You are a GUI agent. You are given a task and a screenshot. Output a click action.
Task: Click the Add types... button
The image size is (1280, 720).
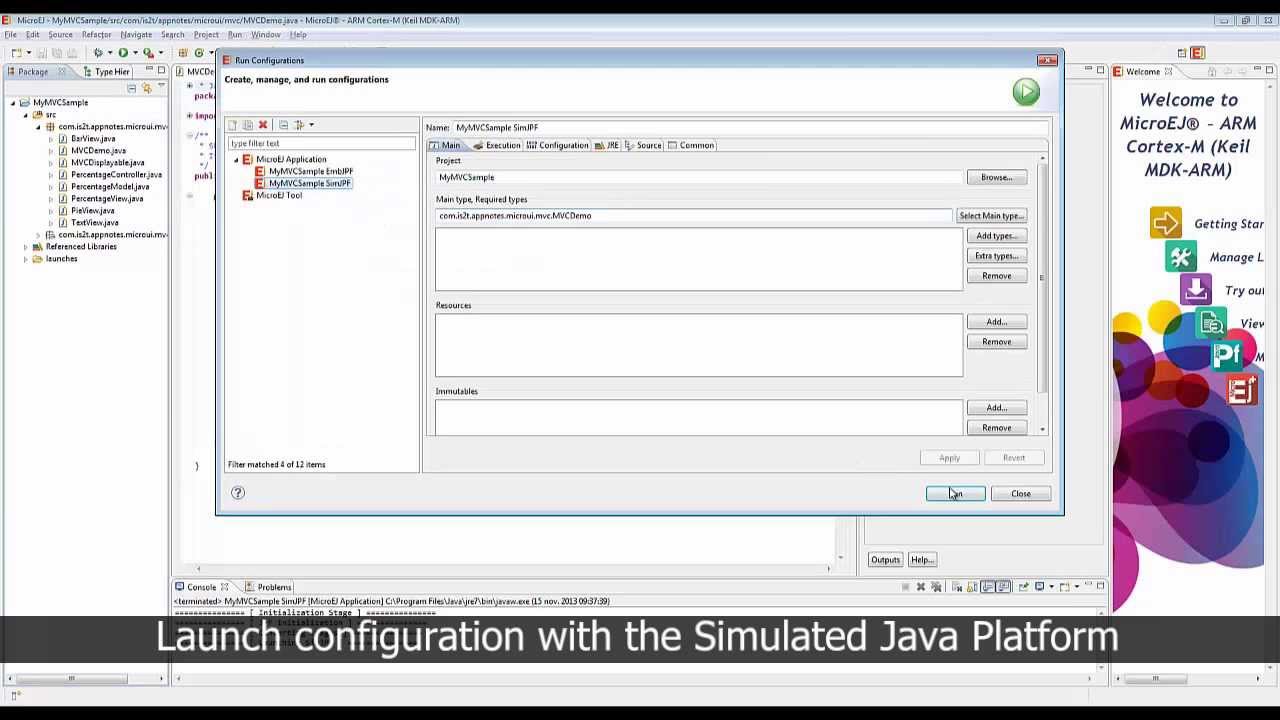click(x=996, y=236)
